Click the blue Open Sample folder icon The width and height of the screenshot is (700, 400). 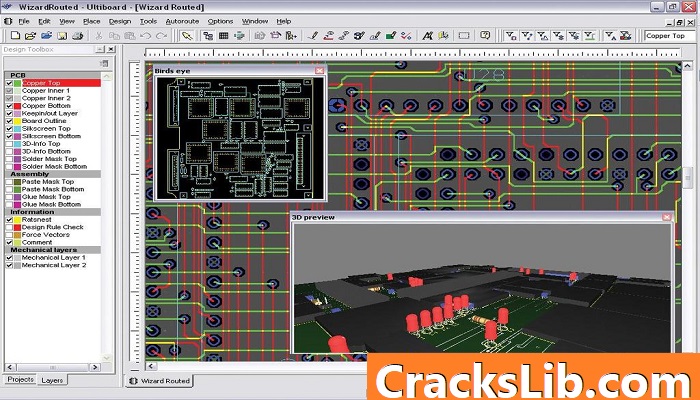click(x=46, y=36)
